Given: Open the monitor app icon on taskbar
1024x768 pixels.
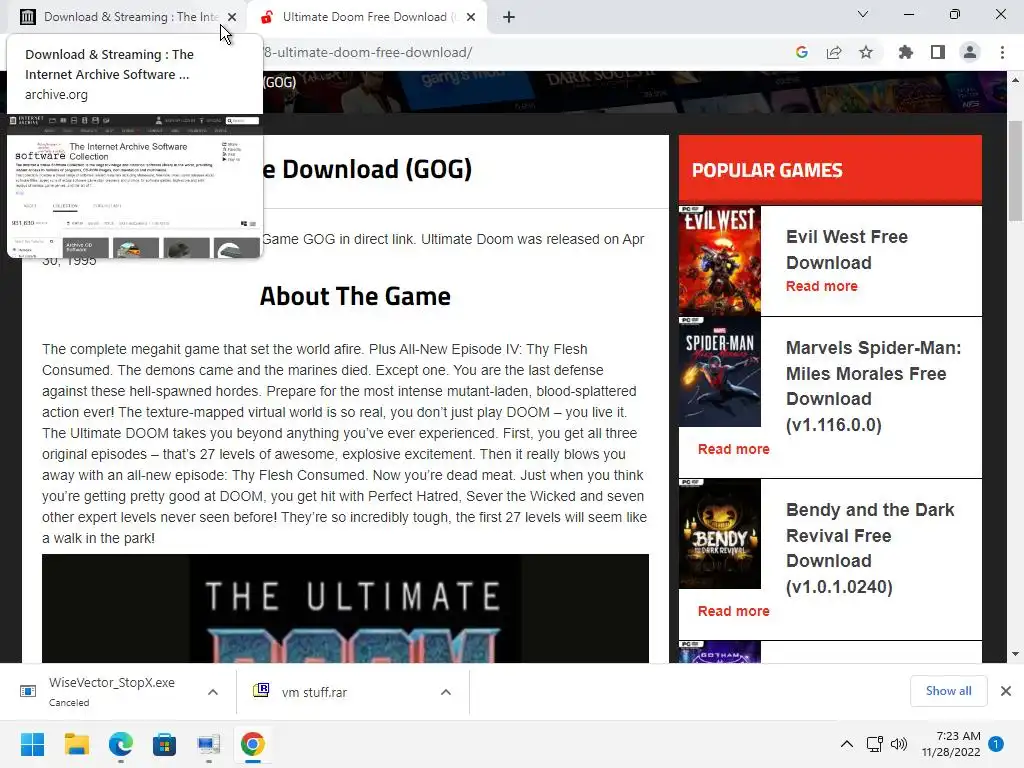Looking at the screenshot, I should [208, 744].
